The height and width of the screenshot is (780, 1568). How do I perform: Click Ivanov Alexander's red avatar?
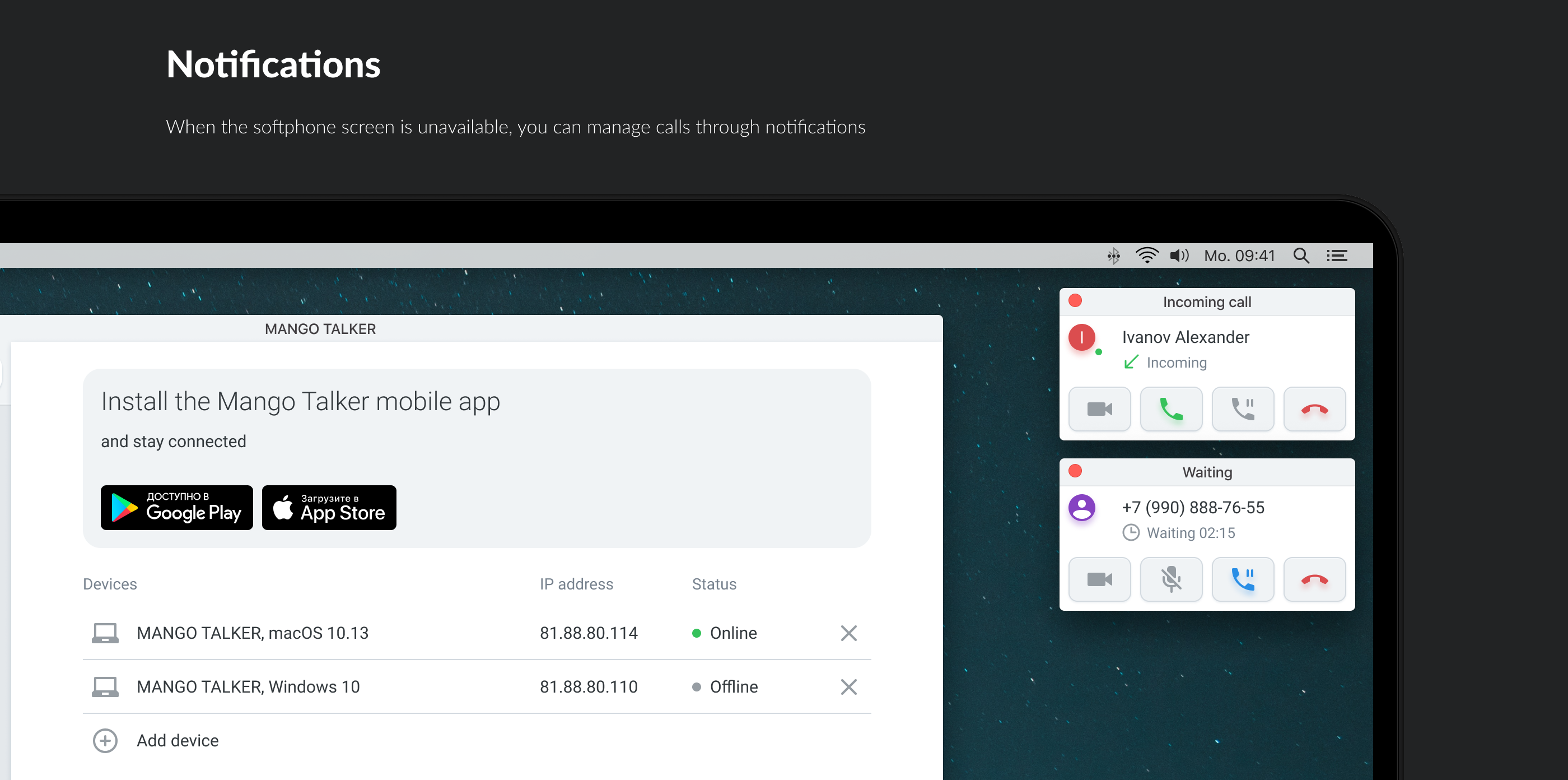pyautogui.click(x=1082, y=338)
